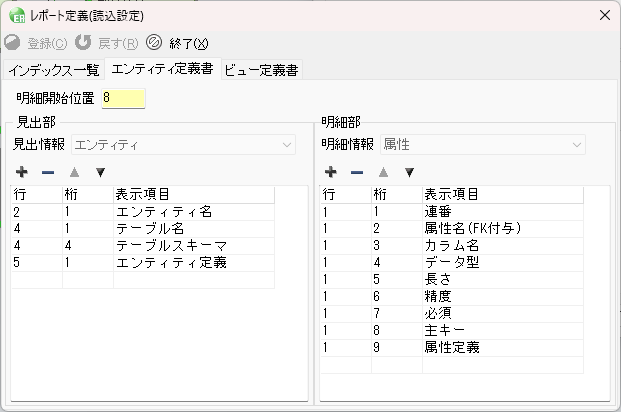The width and height of the screenshot is (621, 412).
Task: Close the レポート定義 dialog window
Action: (604, 15)
